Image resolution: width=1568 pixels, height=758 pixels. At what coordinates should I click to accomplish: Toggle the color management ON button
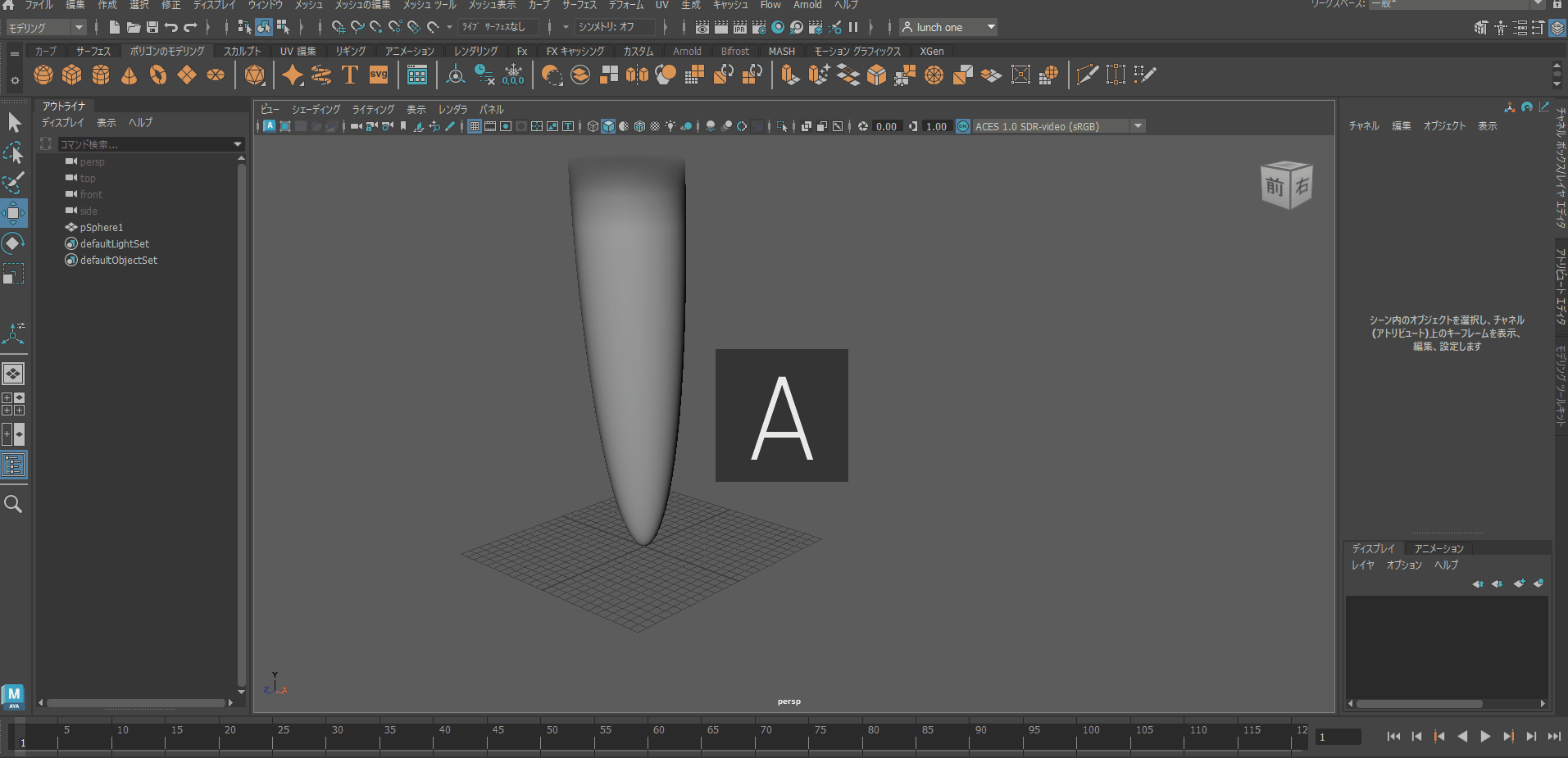(x=963, y=126)
